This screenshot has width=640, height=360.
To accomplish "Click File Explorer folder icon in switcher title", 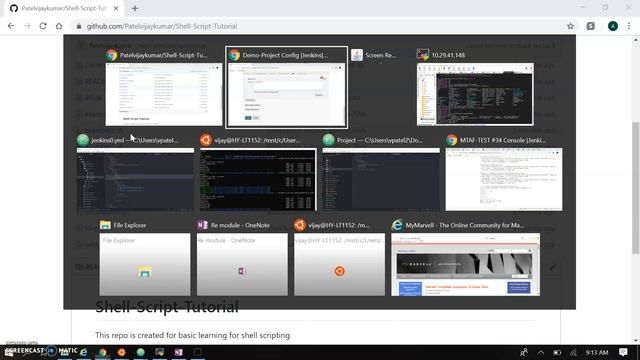I will pyautogui.click(x=105, y=225).
